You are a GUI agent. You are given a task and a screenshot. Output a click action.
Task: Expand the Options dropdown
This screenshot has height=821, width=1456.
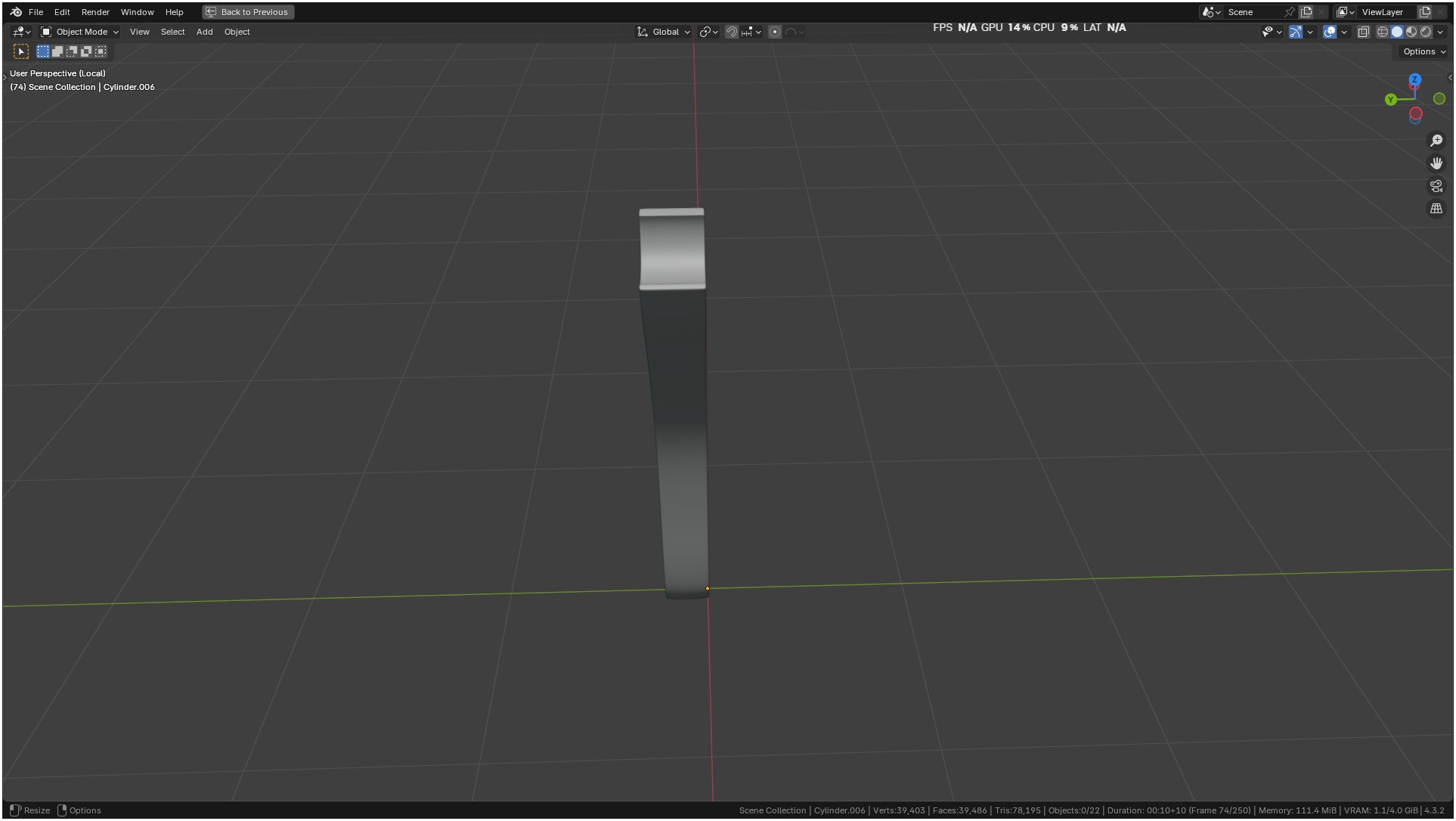click(1423, 51)
